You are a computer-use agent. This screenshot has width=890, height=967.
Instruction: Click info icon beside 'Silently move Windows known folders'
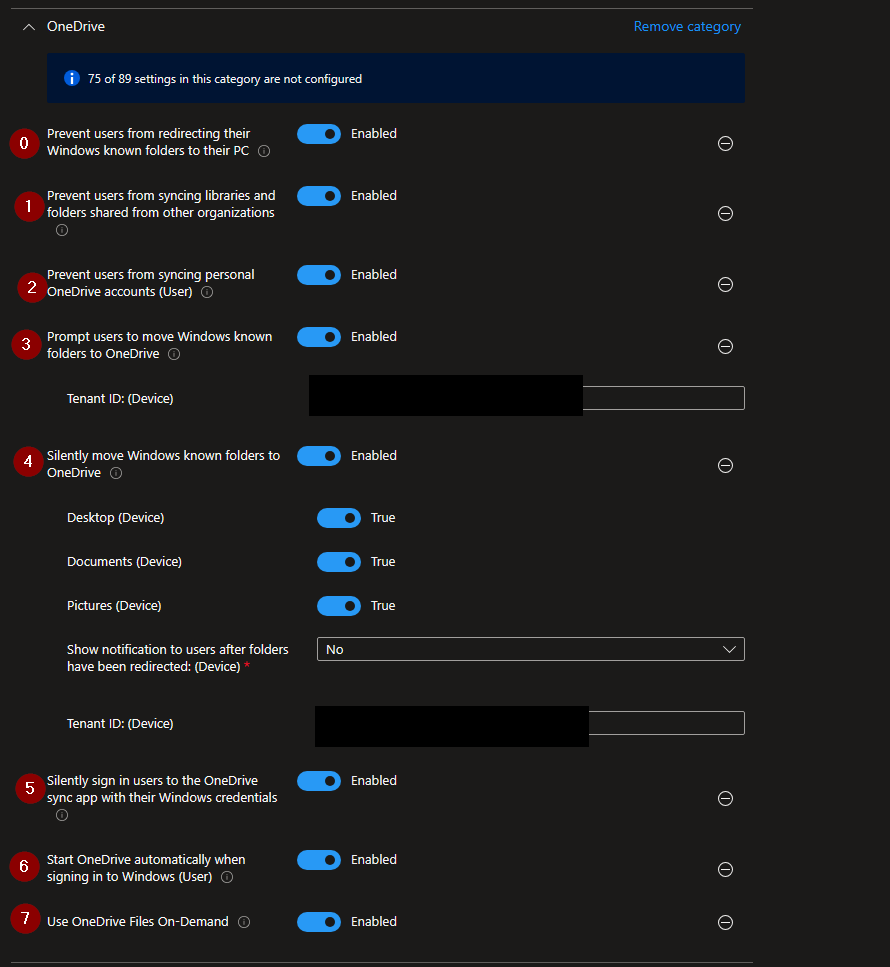116,473
